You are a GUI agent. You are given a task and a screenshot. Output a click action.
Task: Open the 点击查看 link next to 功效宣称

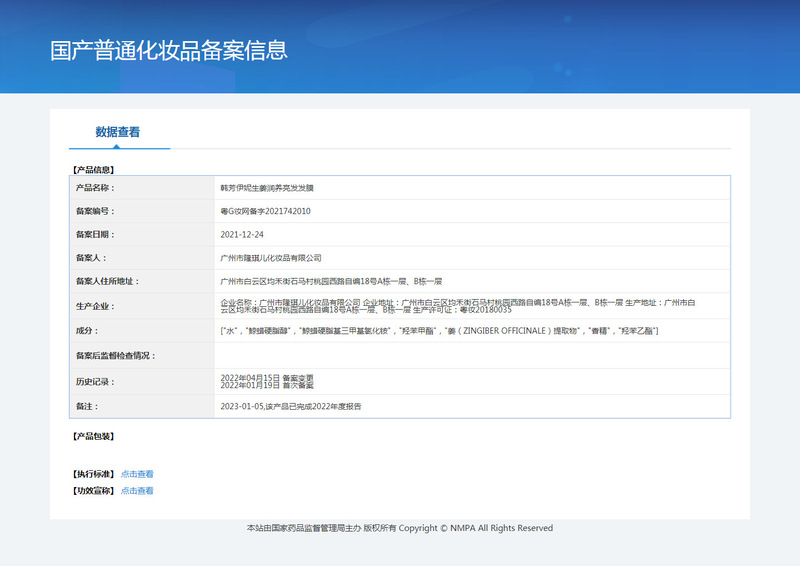(137, 491)
